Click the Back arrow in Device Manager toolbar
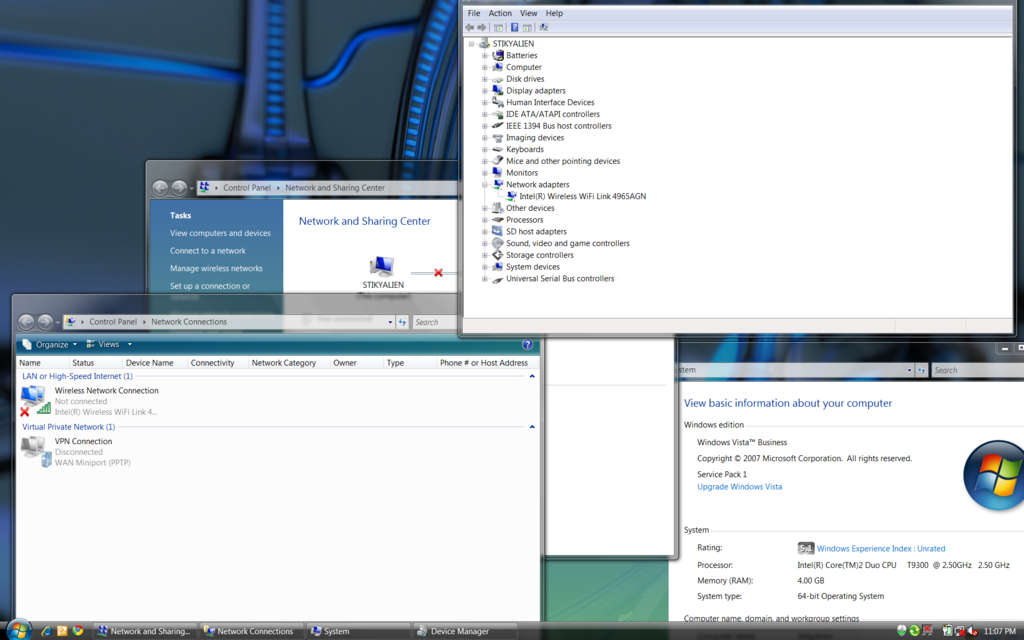 point(470,27)
